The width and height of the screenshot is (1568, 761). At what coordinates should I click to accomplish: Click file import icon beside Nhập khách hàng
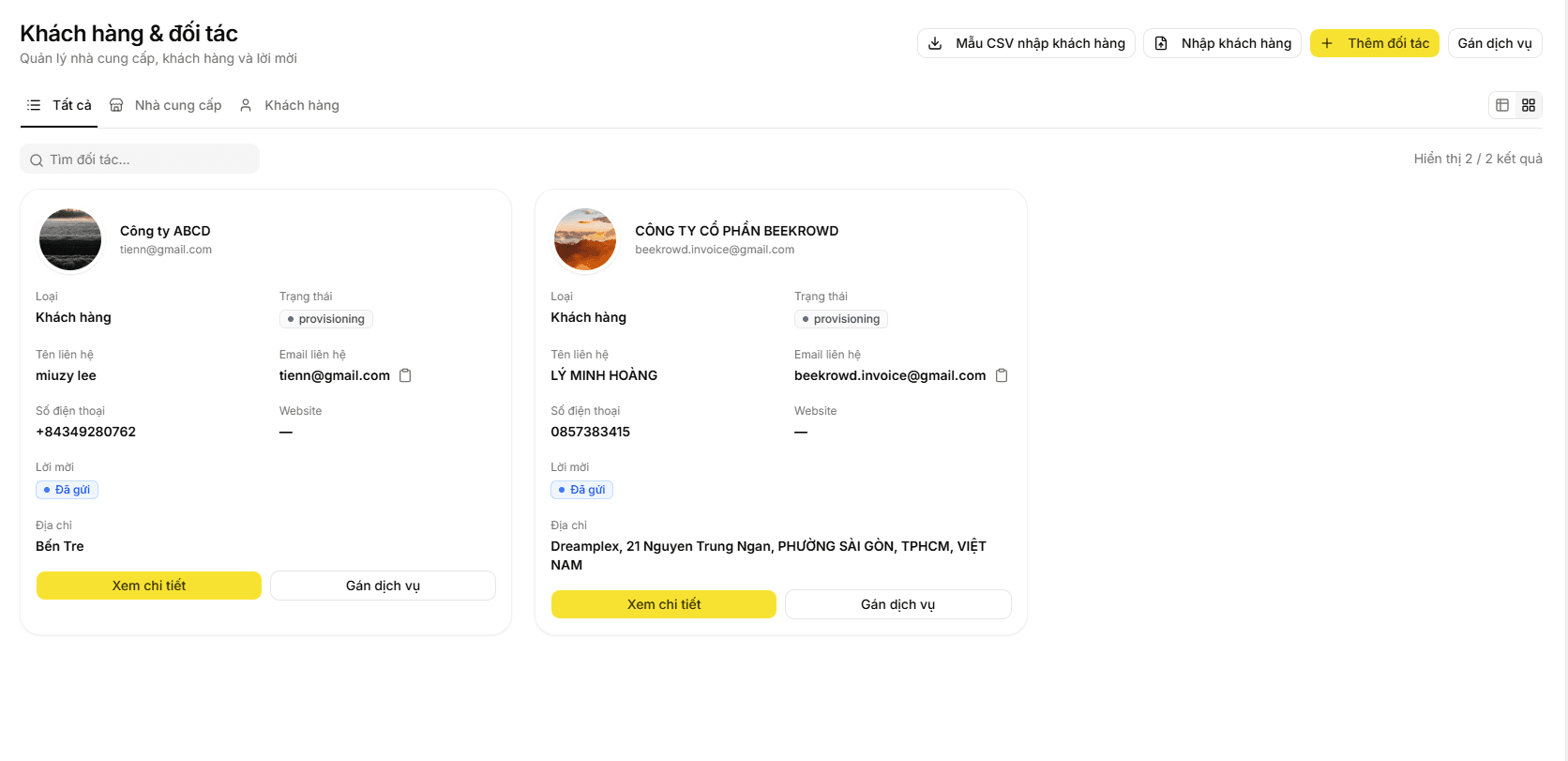[1161, 43]
